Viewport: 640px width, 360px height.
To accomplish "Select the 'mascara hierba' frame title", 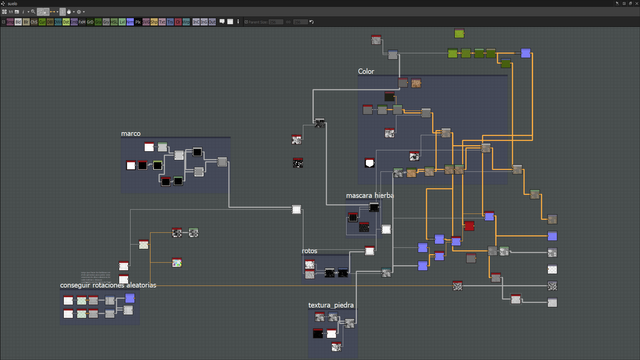I will 370,196.
